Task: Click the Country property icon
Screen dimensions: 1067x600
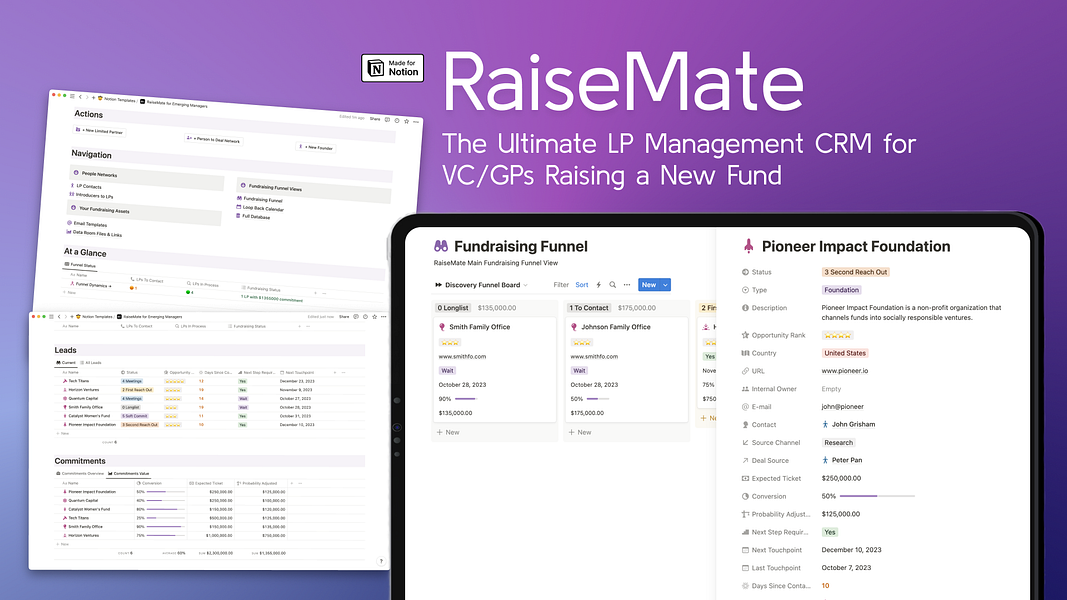Action: (x=745, y=353)
